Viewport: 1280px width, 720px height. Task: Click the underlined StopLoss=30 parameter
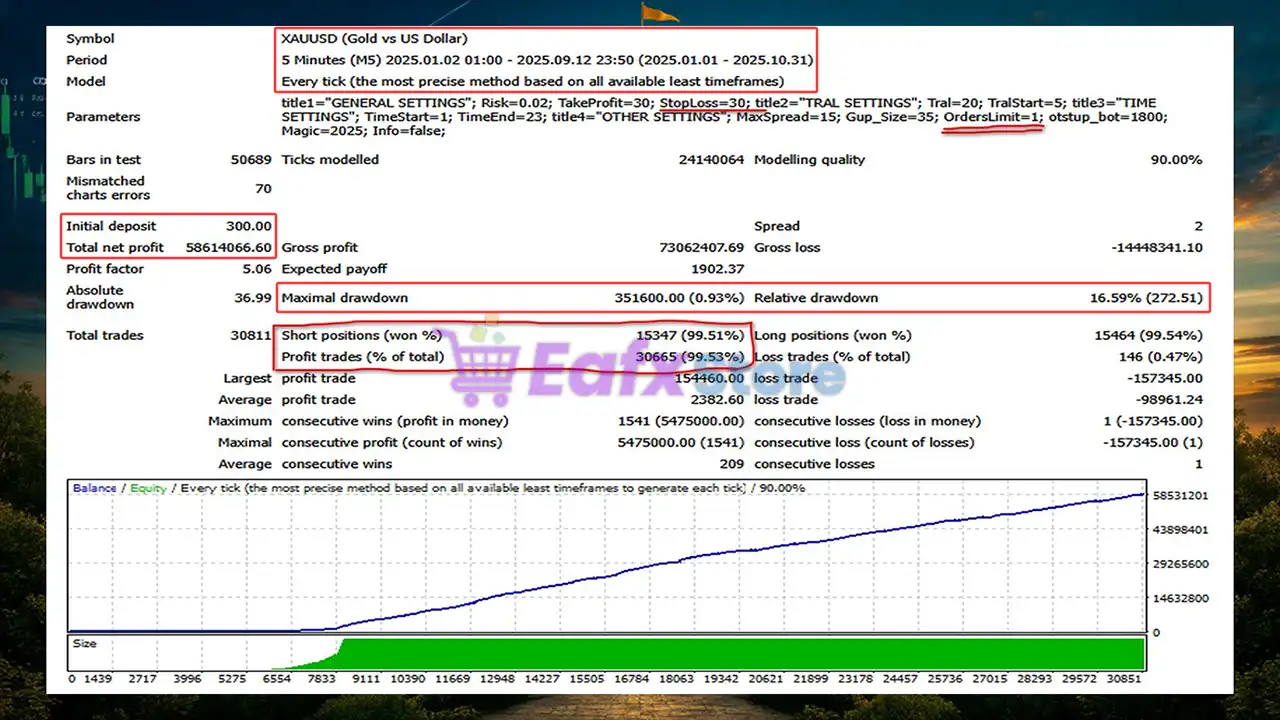point(703,103)
